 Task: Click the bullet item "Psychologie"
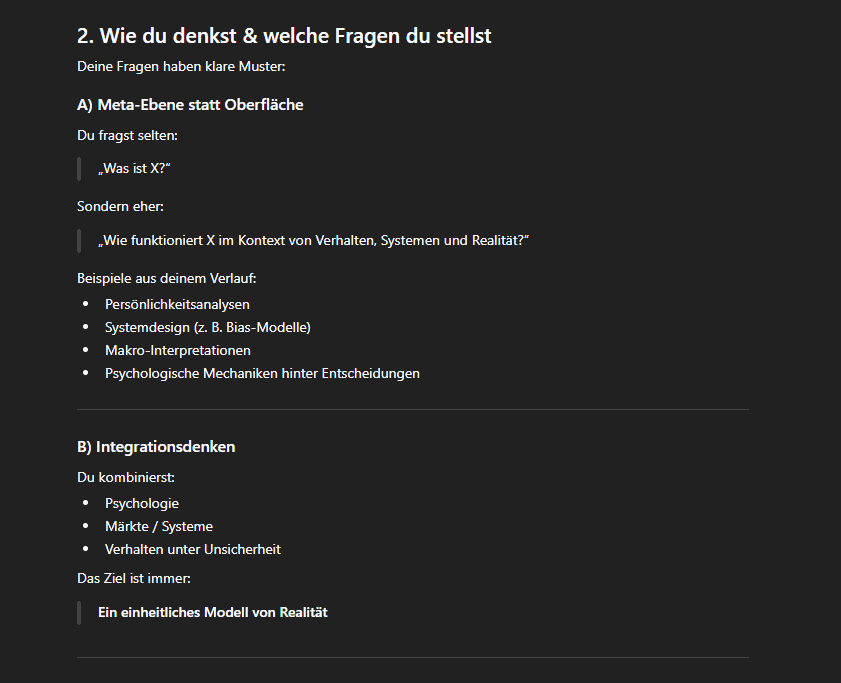click(x=142, y=503)
